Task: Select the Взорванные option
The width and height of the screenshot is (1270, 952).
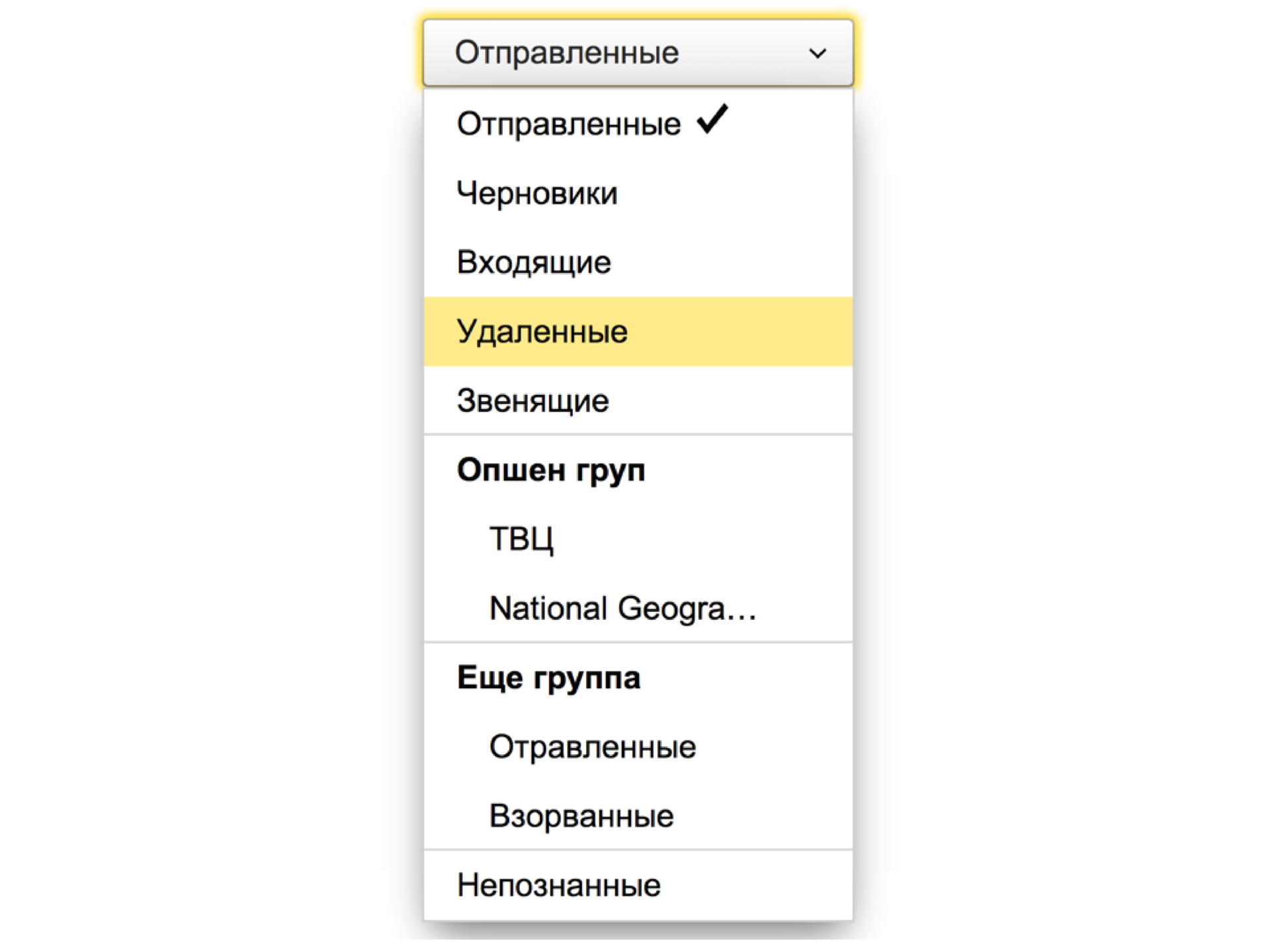Action: pyautogui.click(x=581, y=815)
